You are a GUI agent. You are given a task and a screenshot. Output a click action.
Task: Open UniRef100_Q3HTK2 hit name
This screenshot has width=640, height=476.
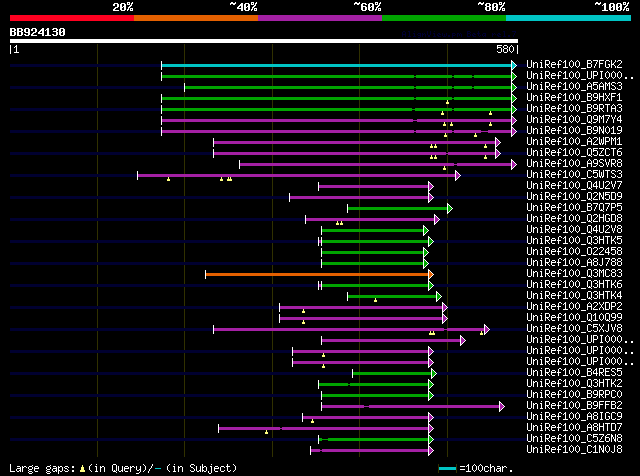tap(574, 384)
